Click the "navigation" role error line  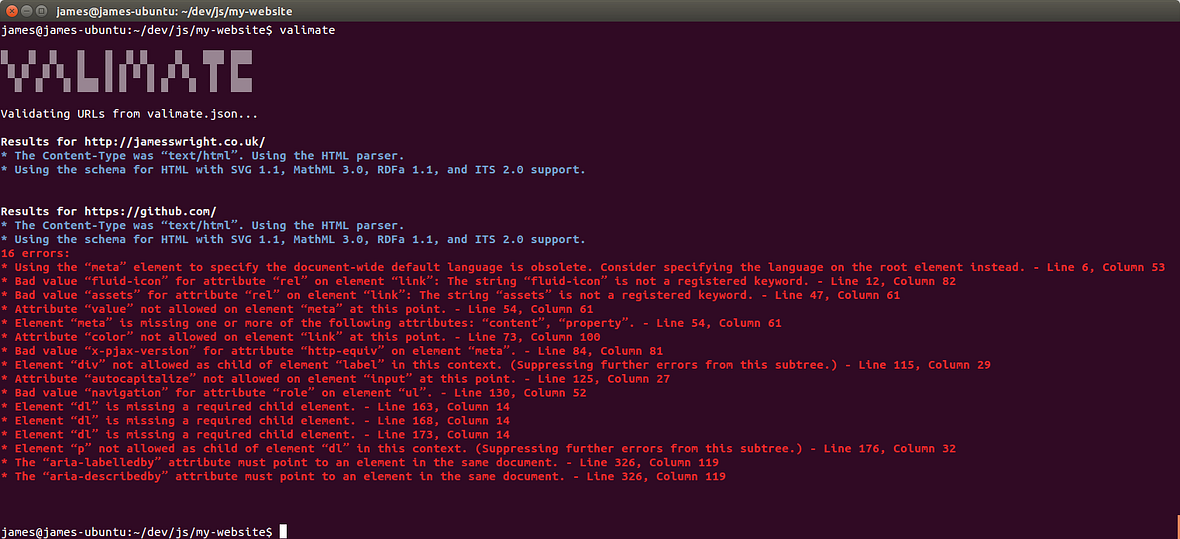tap(295, 393)
